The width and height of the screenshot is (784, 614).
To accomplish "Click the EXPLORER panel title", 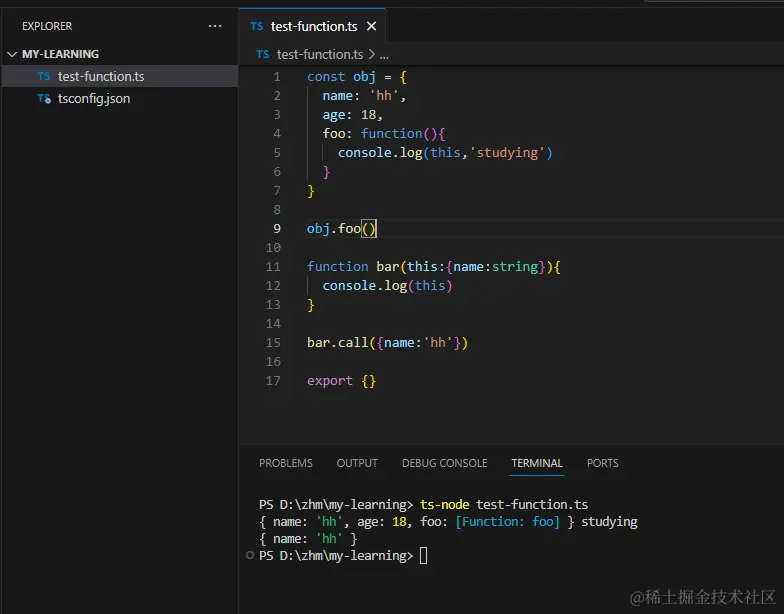I will pos(47,26).
